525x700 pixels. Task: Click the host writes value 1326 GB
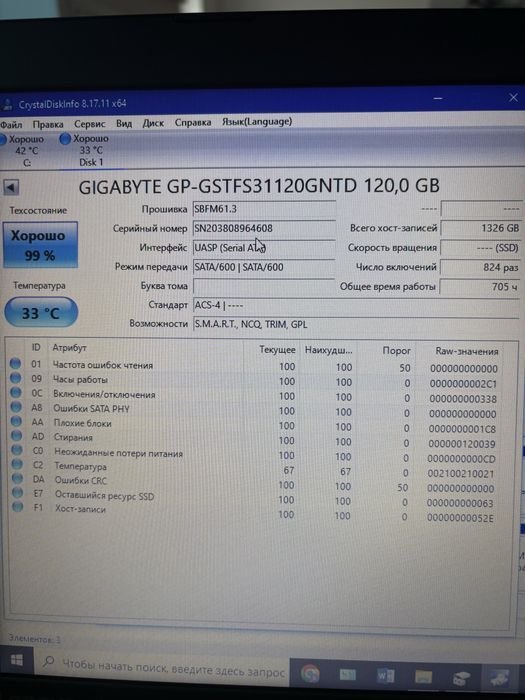tap(480, 228)
